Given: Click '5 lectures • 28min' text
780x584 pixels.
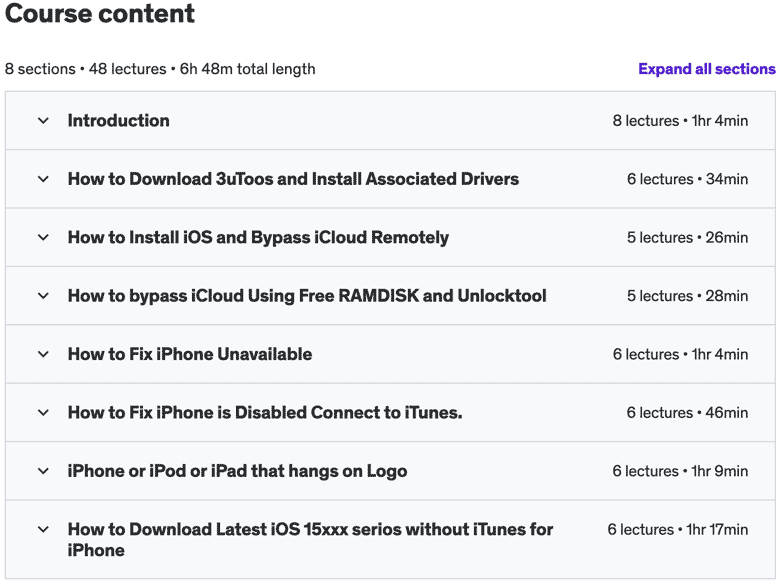Looking at the screenshot, I should click(687, 296).
